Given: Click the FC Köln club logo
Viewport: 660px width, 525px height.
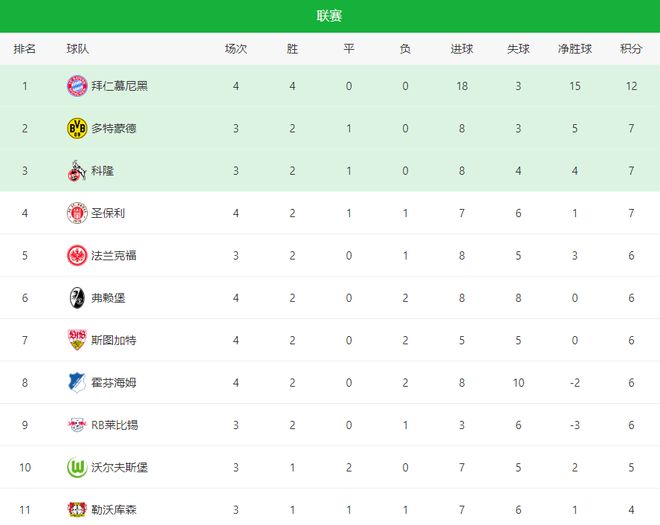Looking at the screenshot, I should click(x=77, y=171).
